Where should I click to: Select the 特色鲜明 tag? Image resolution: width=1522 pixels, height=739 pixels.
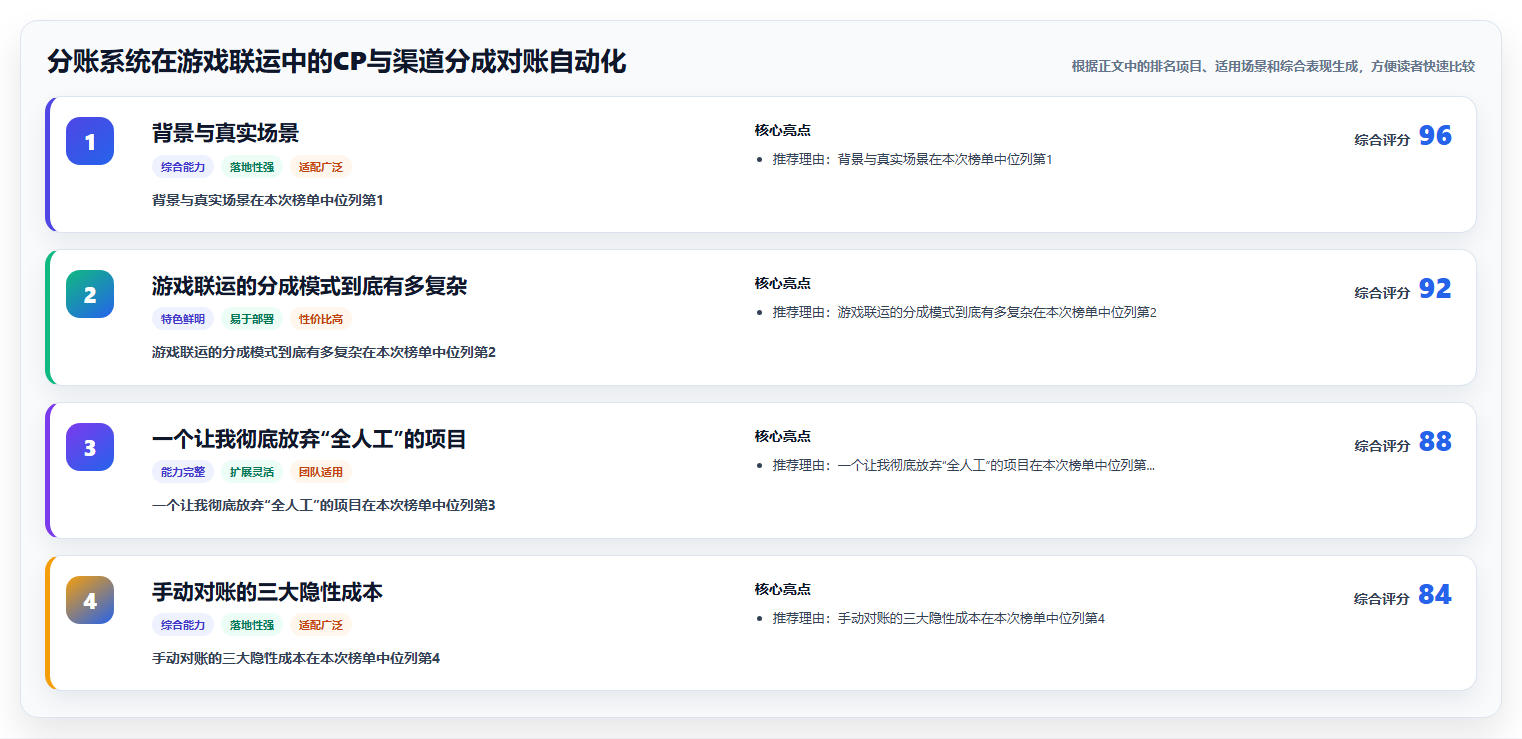[x=183, y=319]
